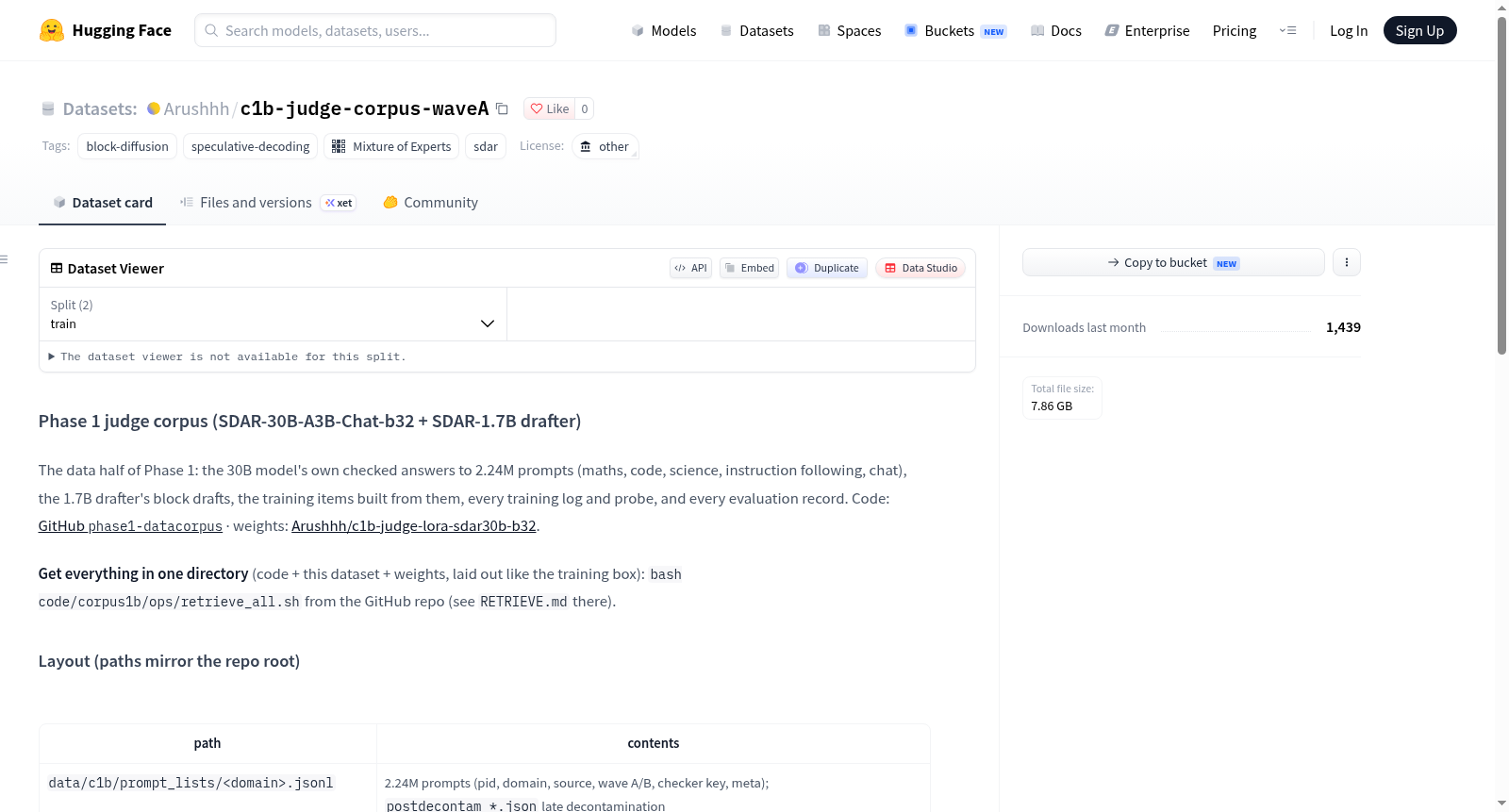Open the more options three-dot menu
The height and width of the screenshot is (812, 1509).
point(1347,262)
